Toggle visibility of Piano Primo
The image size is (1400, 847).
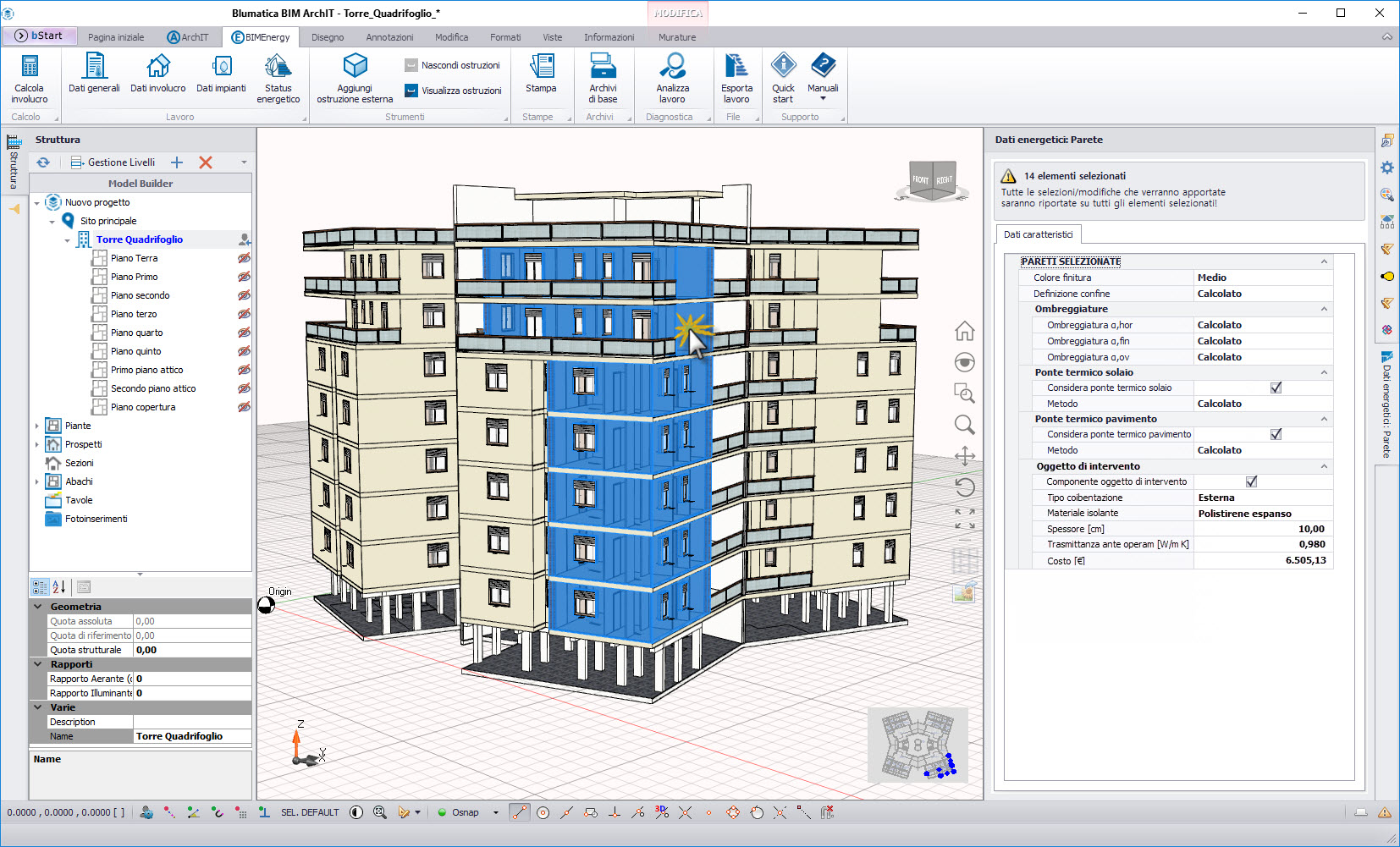[244, 277]
